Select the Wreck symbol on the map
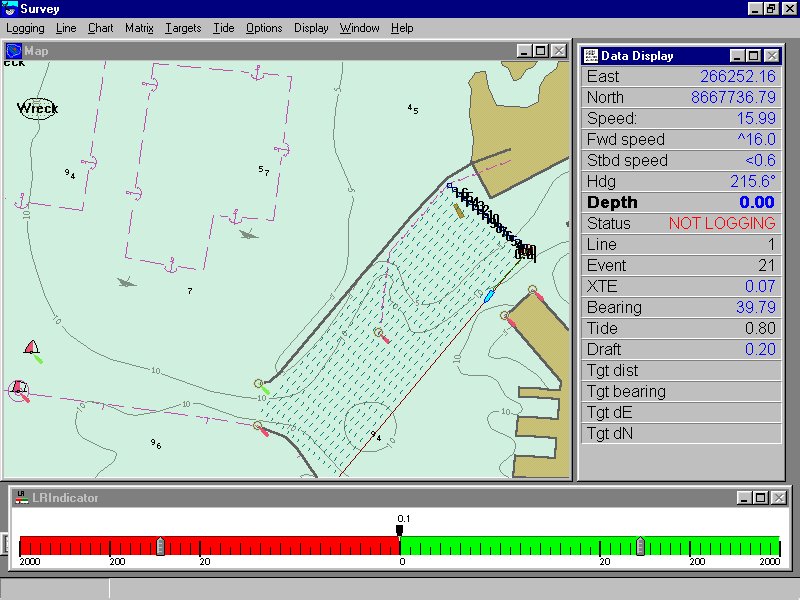Viewport: 800px width, 600px height. [37, 108]
